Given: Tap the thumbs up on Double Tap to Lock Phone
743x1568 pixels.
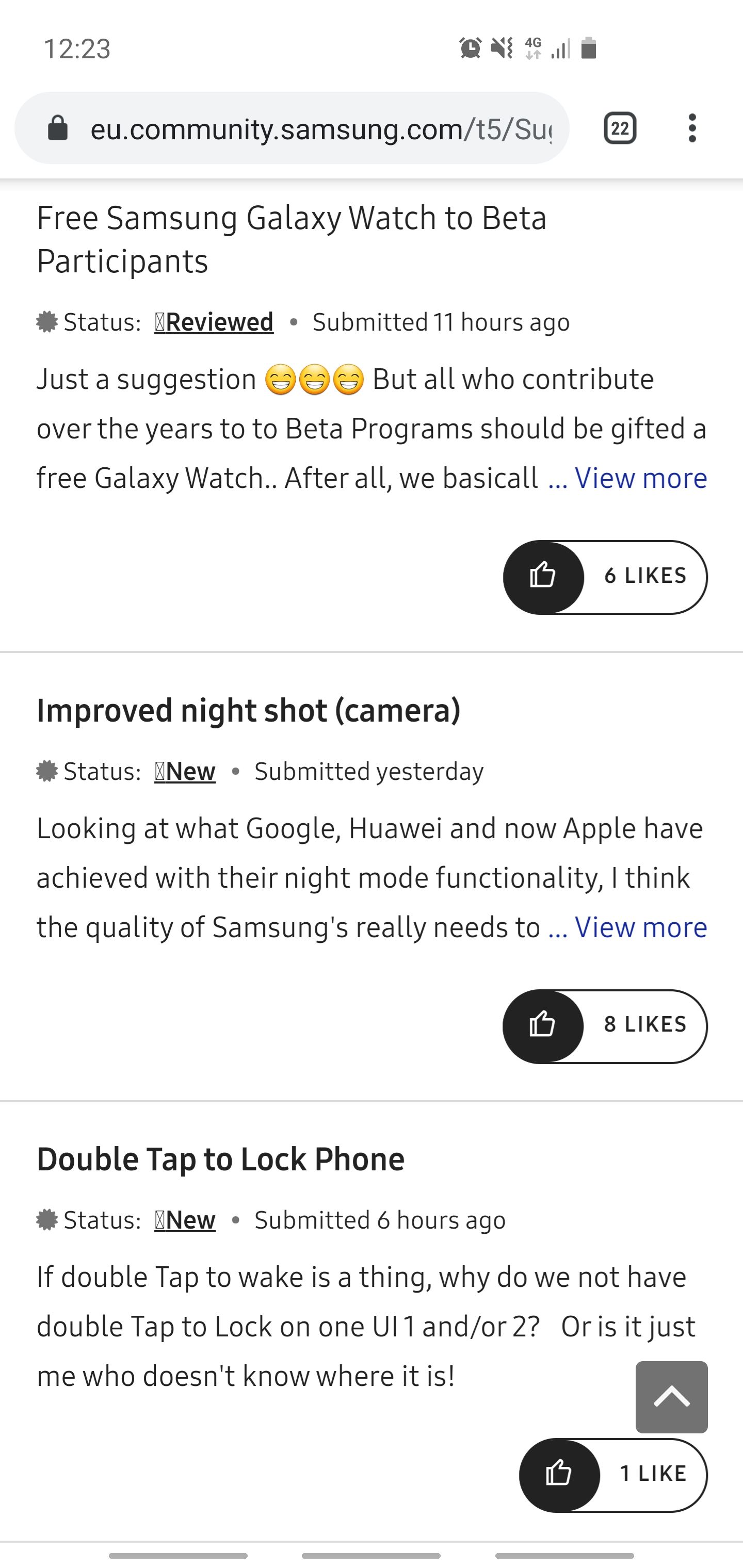Looking at the screenshot, I should tap(558, 1474).
